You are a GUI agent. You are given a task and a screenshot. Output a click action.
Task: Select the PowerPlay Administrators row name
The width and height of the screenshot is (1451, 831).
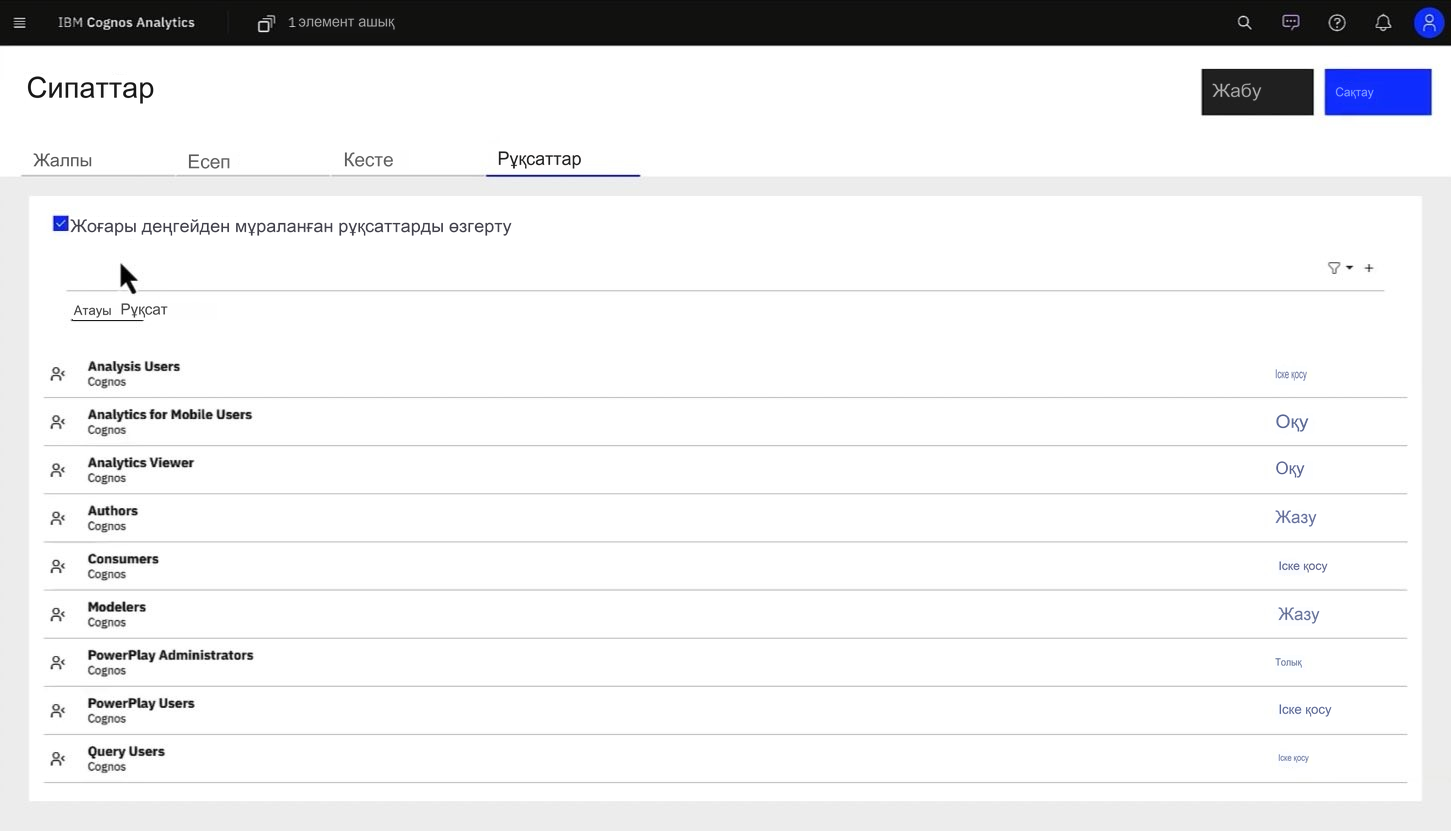coord(170,655)
